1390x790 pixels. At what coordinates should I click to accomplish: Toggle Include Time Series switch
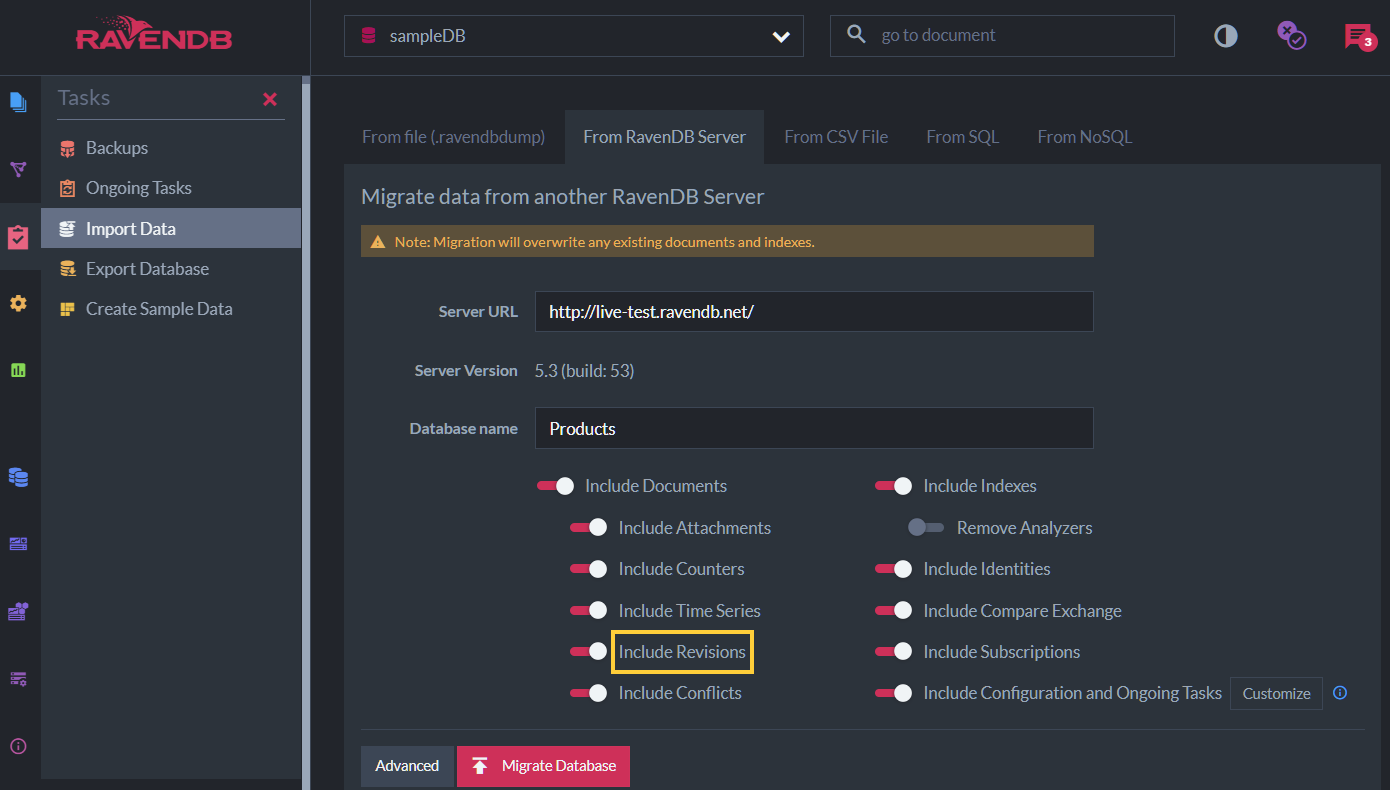pos(588,611)
